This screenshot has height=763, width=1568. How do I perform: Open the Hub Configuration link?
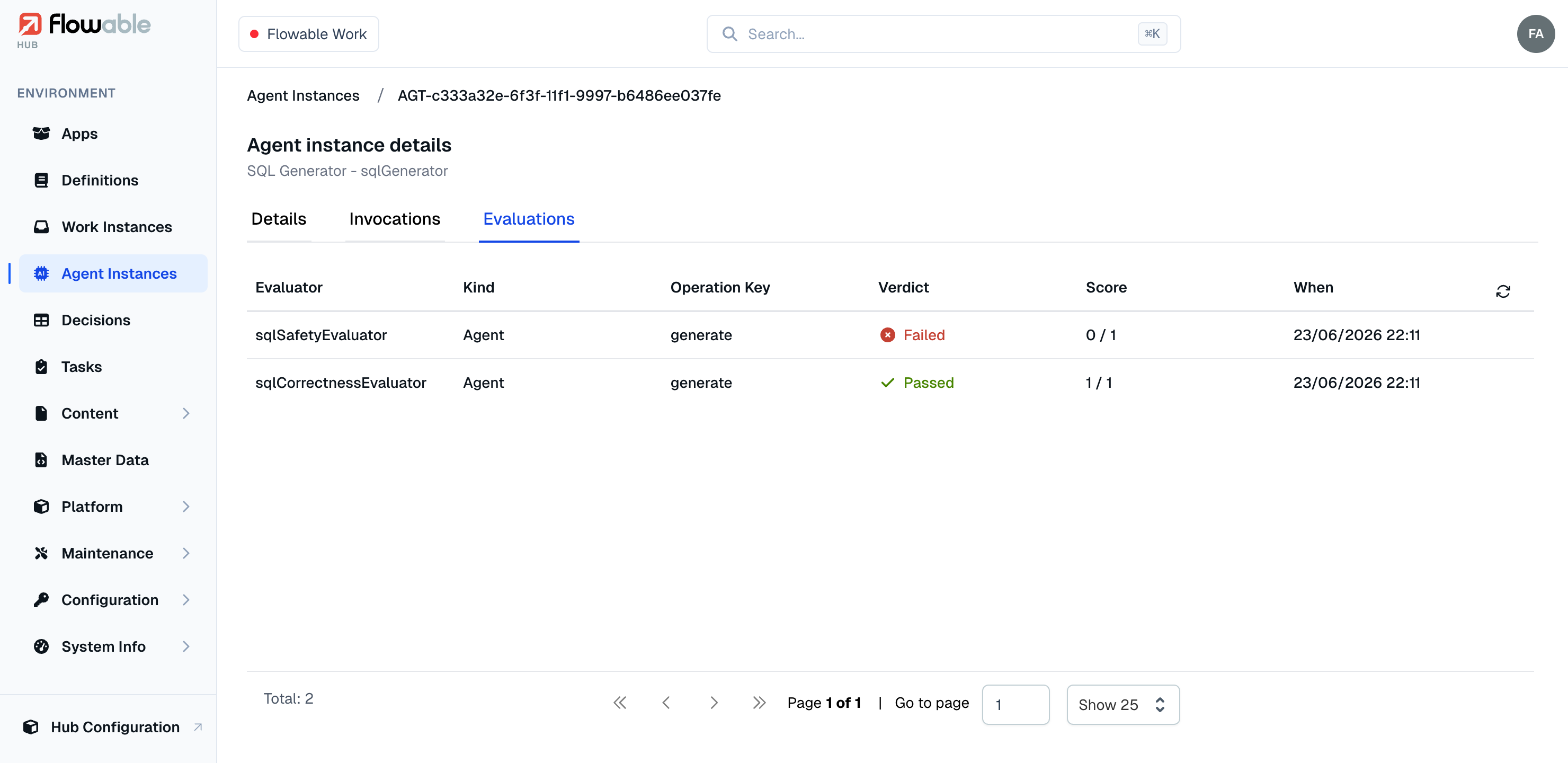[113, 727]
